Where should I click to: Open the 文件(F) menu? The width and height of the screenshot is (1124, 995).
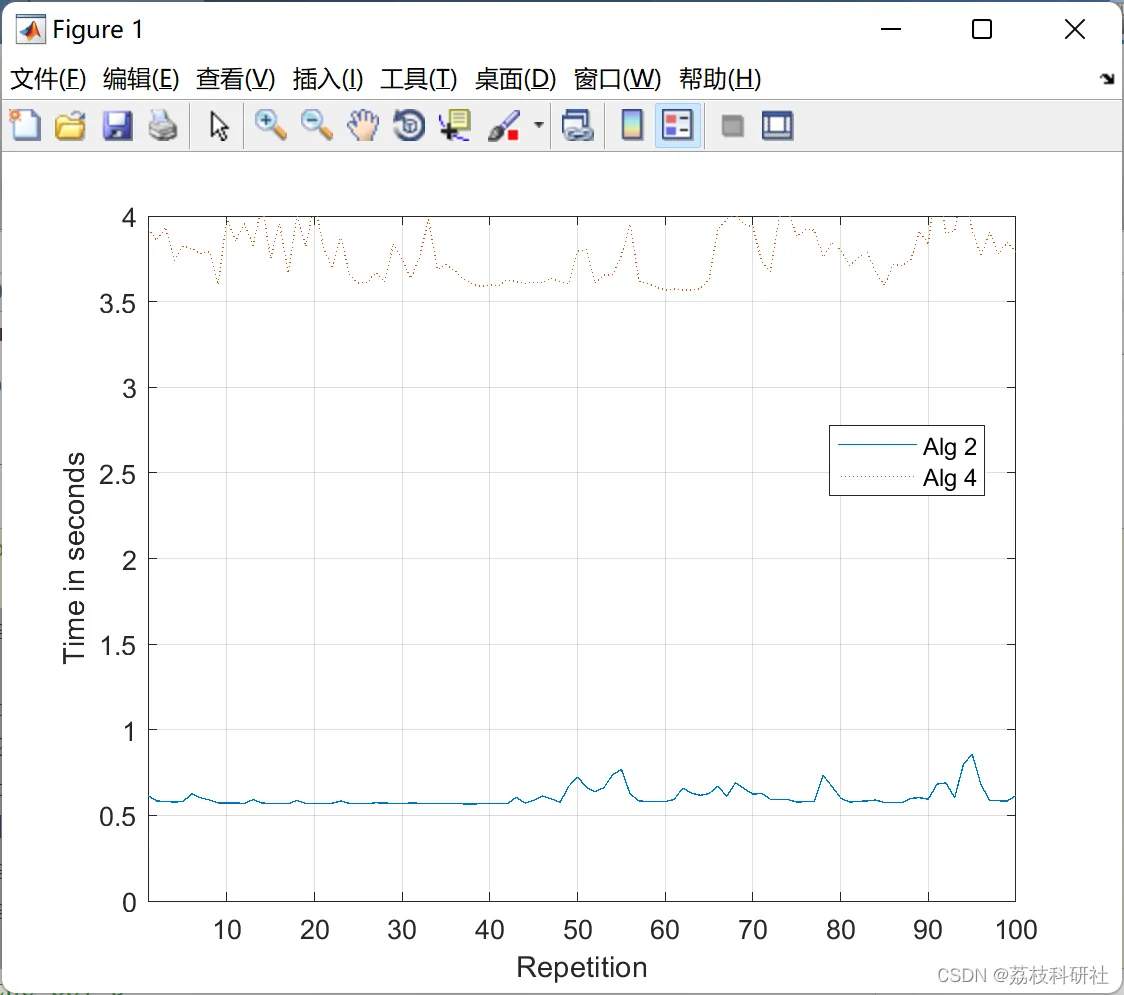pyautogui.click(x=48, y=79)
